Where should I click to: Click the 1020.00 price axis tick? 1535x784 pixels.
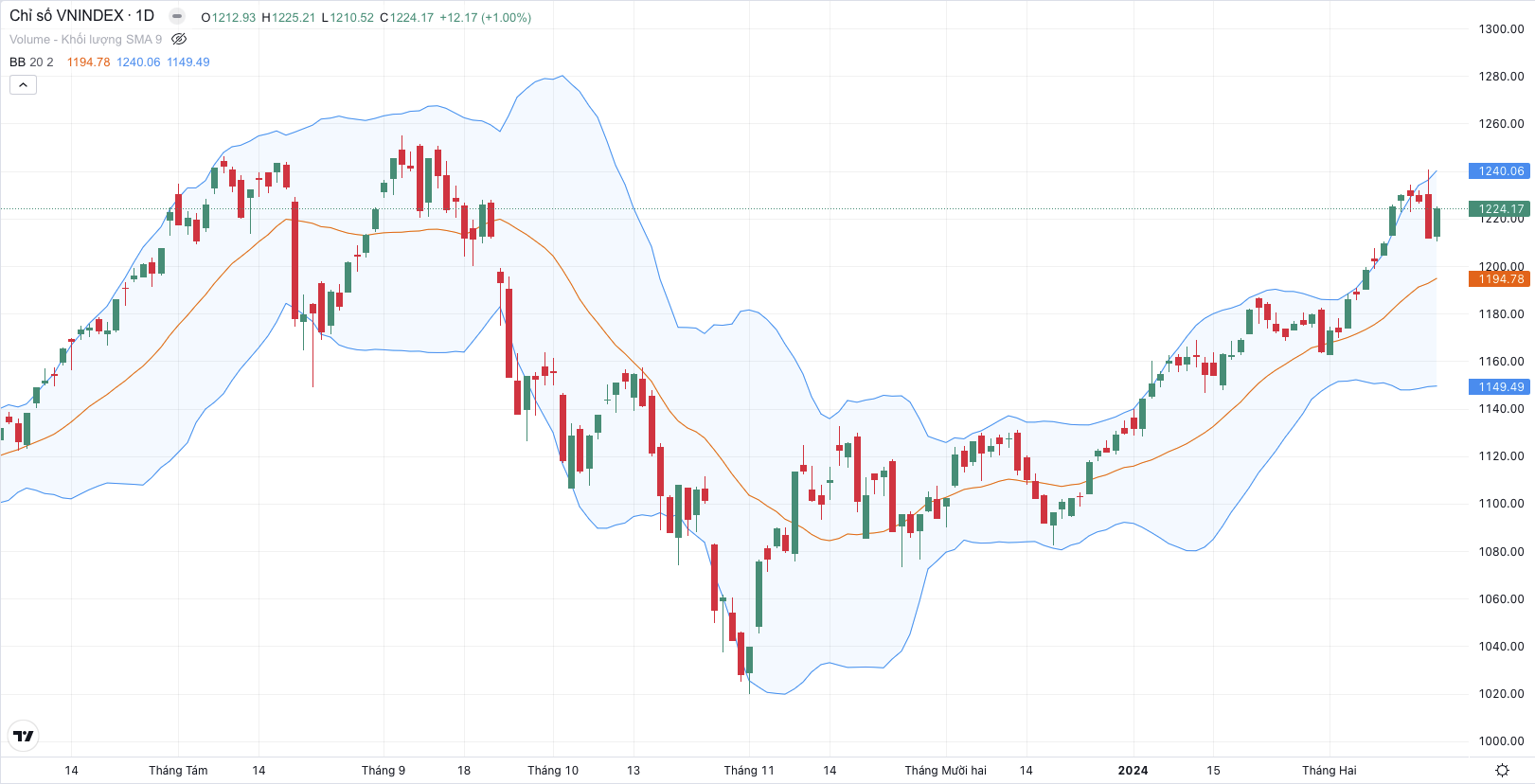(x=1502, y=693)
